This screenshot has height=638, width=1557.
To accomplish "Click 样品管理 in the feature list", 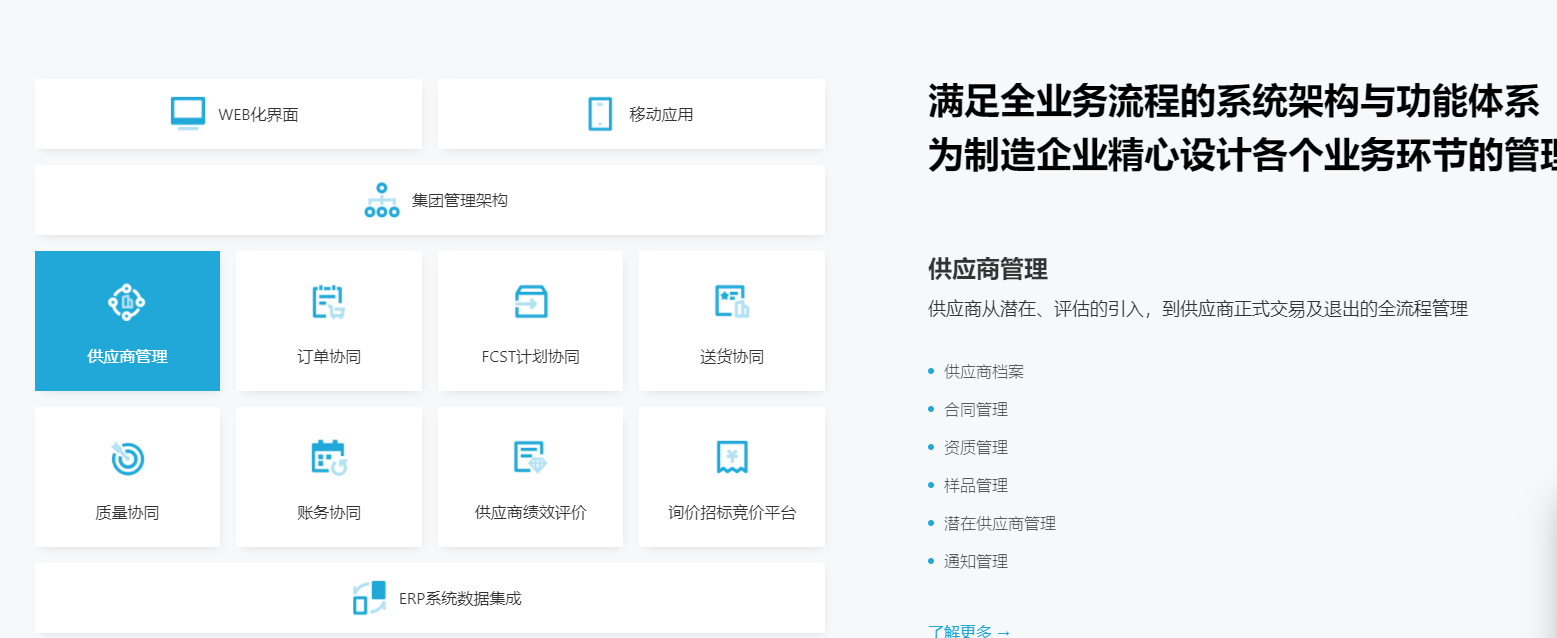I will pos(975,485).
